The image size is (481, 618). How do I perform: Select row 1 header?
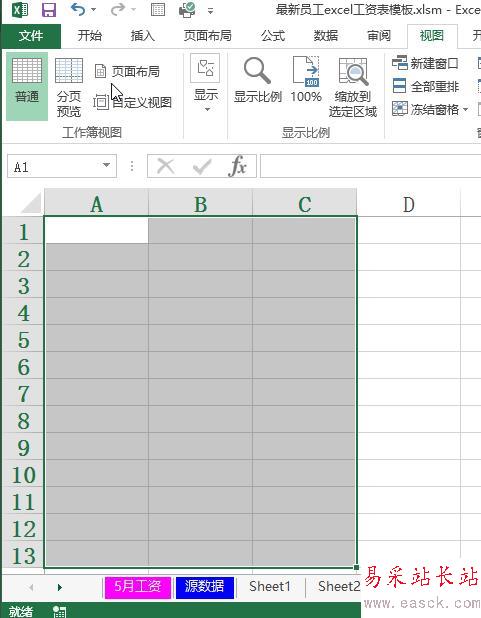pyautogui.click(x=23, y=231)
